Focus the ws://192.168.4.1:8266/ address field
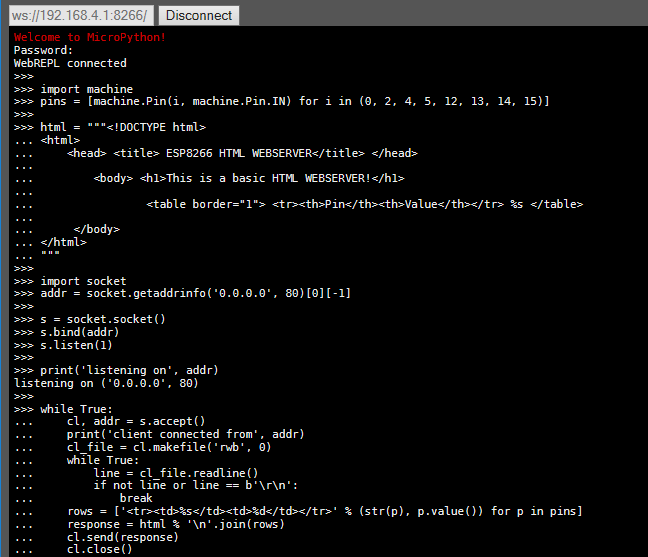The image size is (648, 557). pyautogui.click(x=81, y=15)
